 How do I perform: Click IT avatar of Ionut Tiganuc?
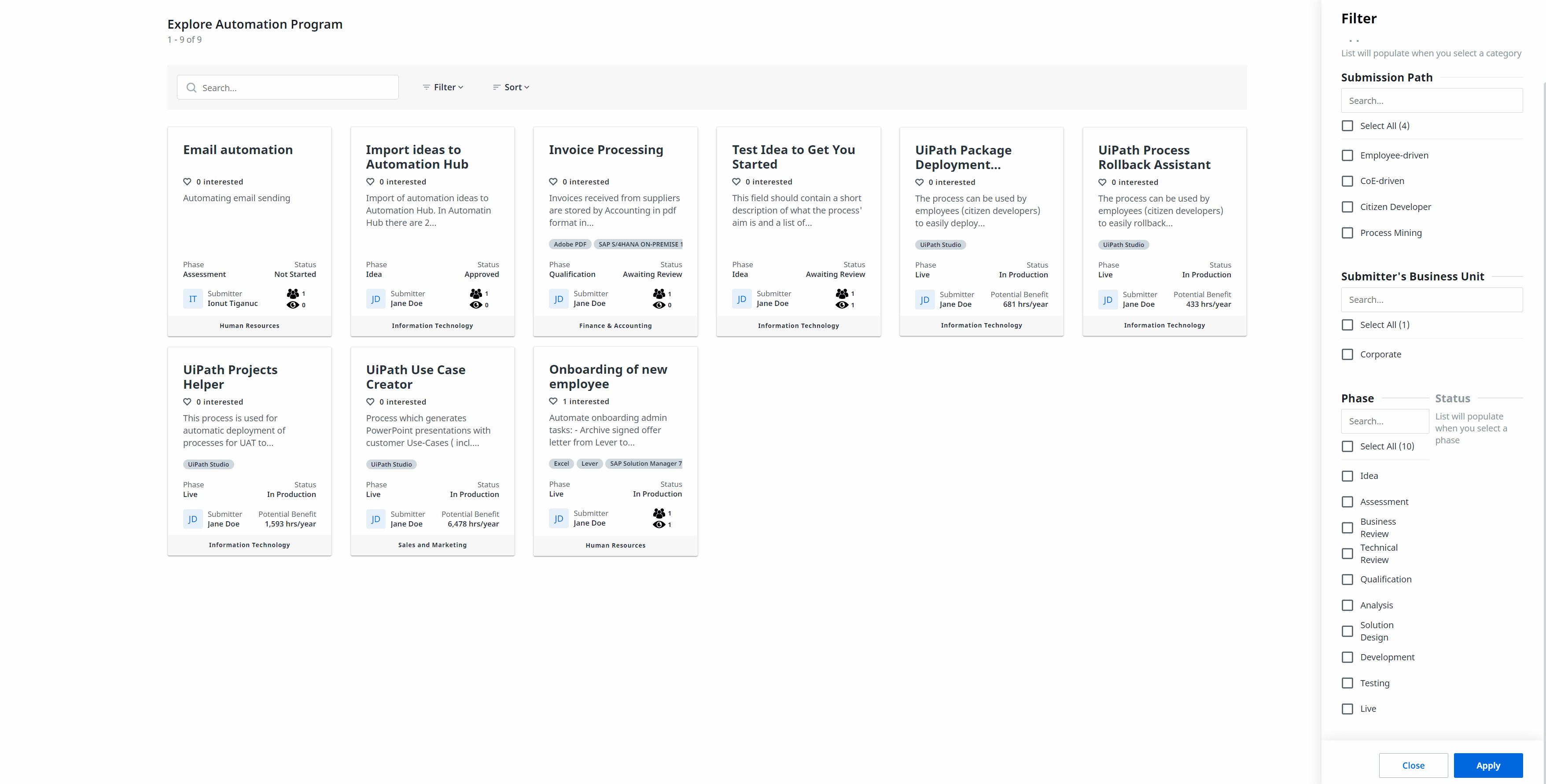(193, 298)
